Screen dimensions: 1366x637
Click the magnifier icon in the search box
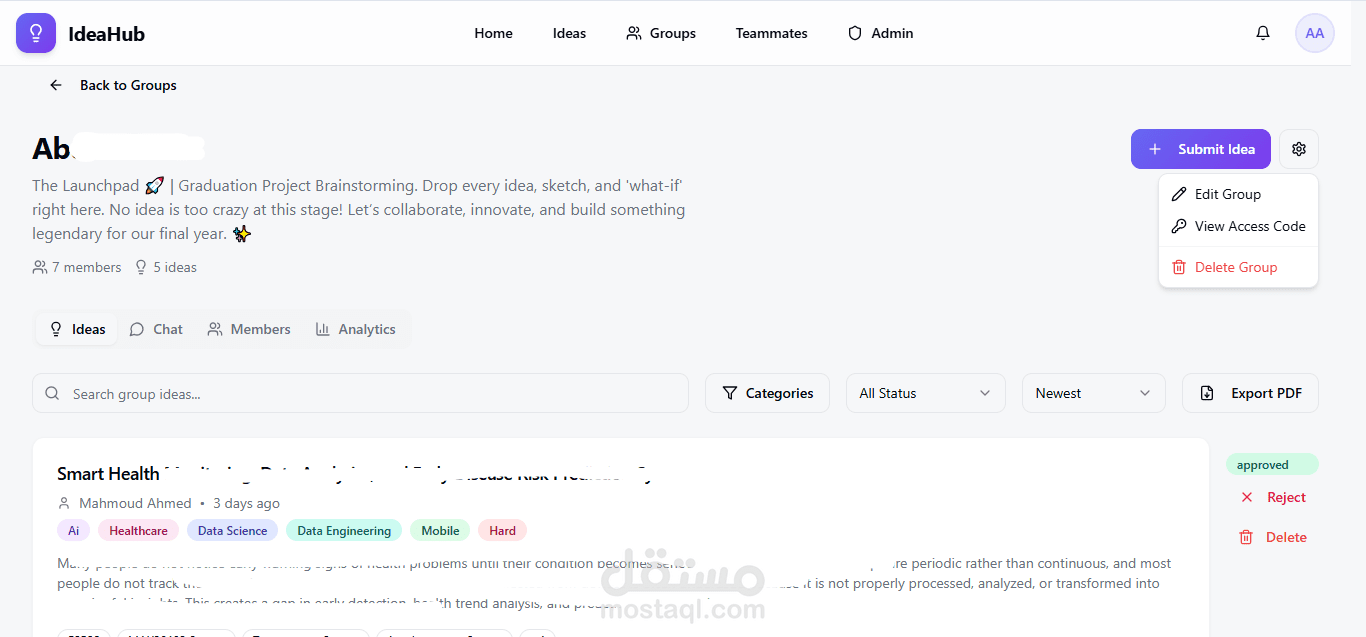pos(53,393)
